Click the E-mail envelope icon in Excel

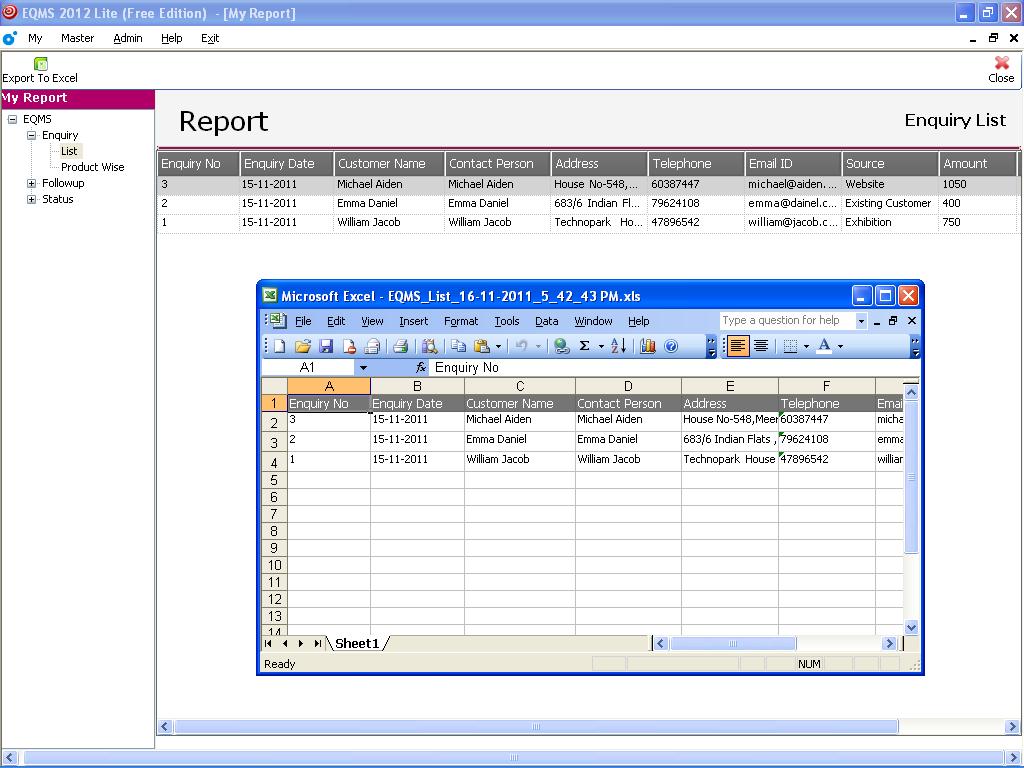point(372,346)
